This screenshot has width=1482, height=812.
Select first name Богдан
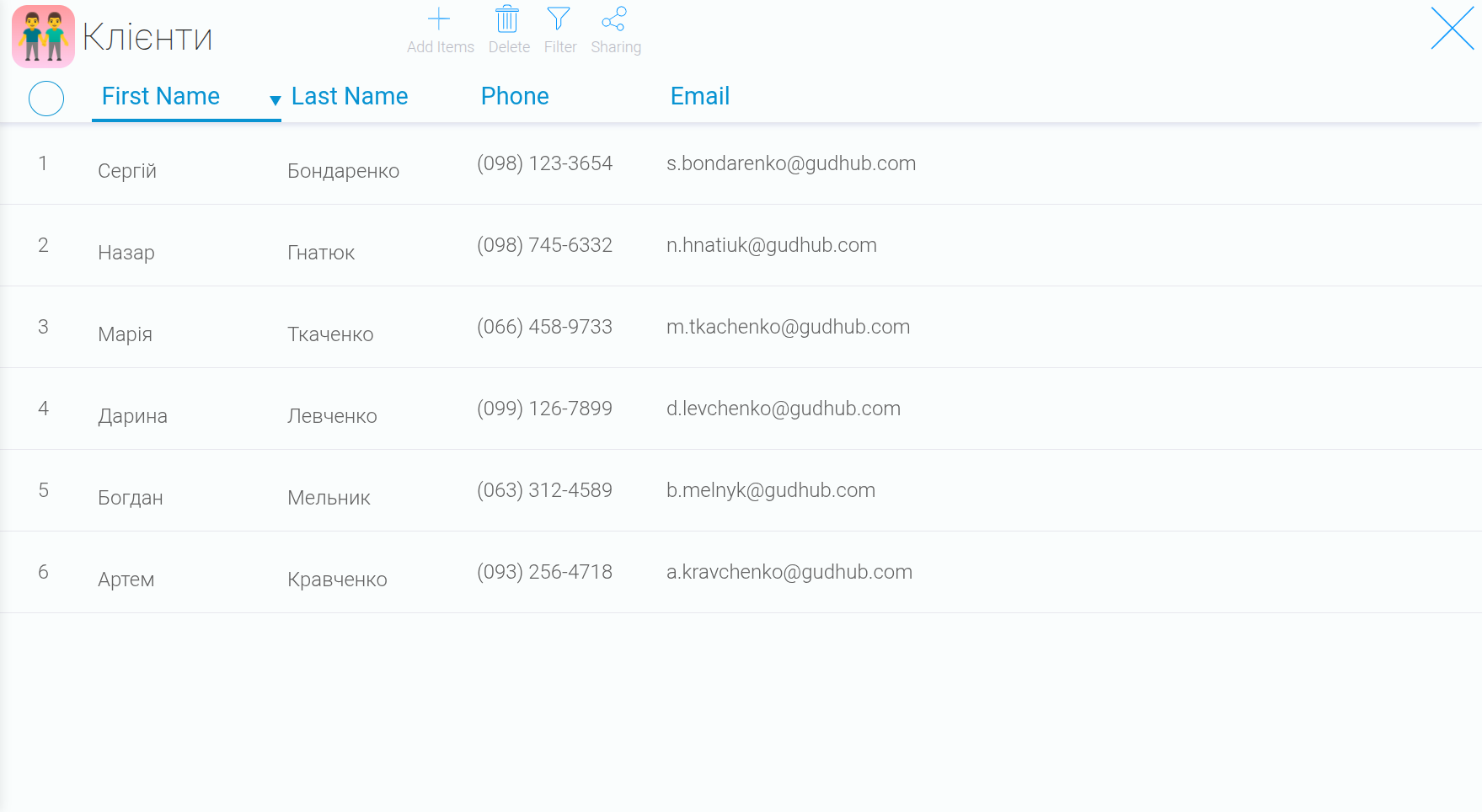pyautogui.click(x=131, y=498)
